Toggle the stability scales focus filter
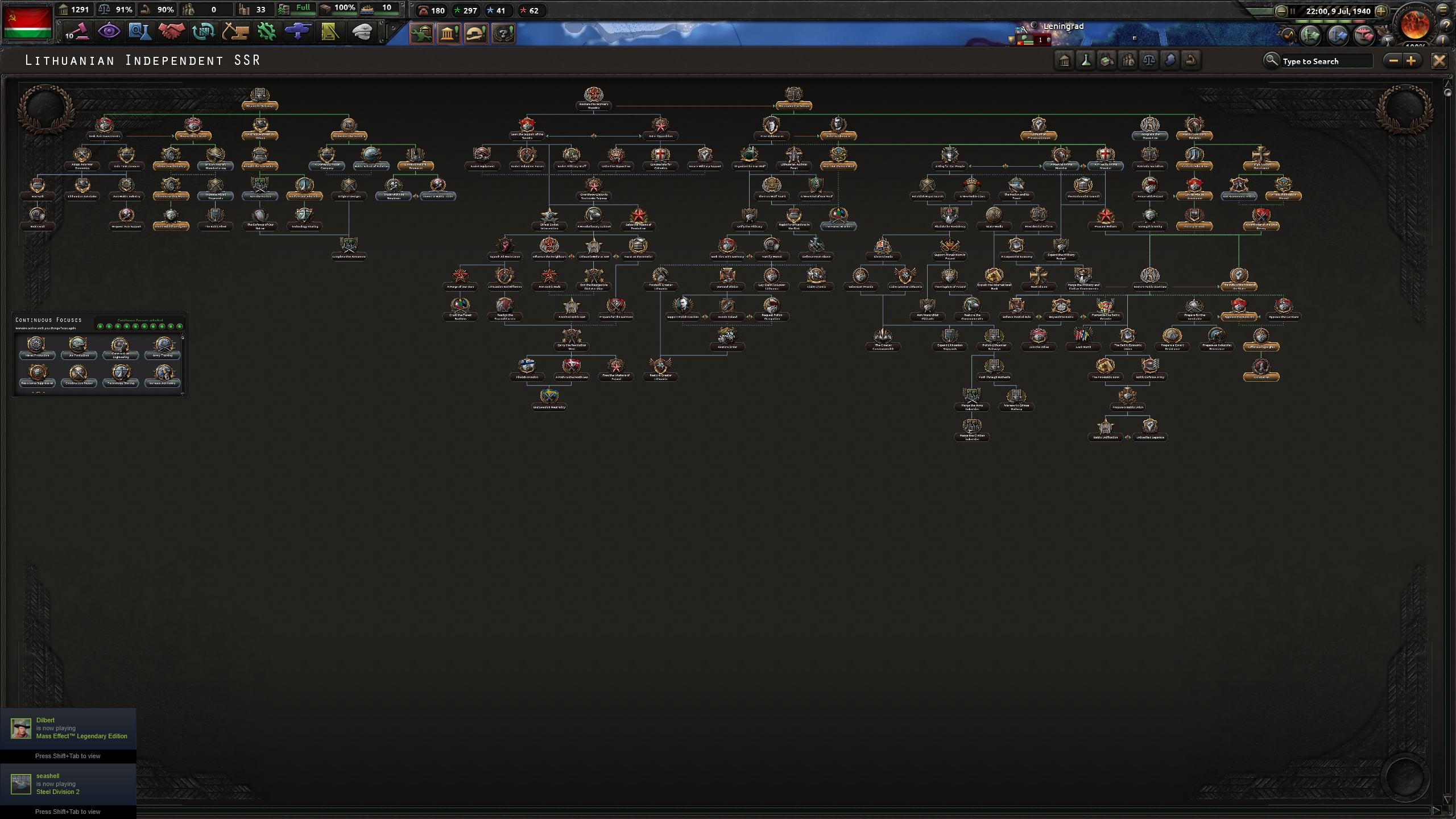 click(1149, 60)
